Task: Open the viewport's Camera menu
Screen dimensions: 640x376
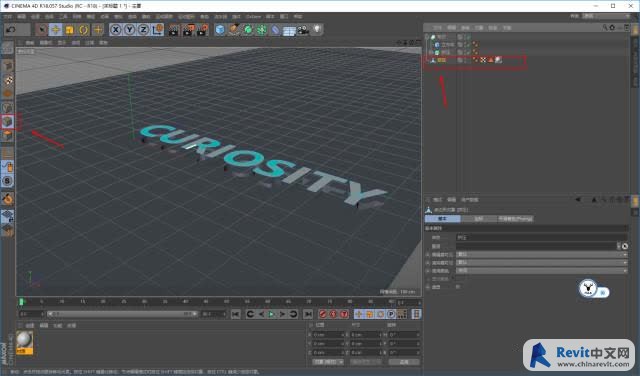Action: pos(45,42)
